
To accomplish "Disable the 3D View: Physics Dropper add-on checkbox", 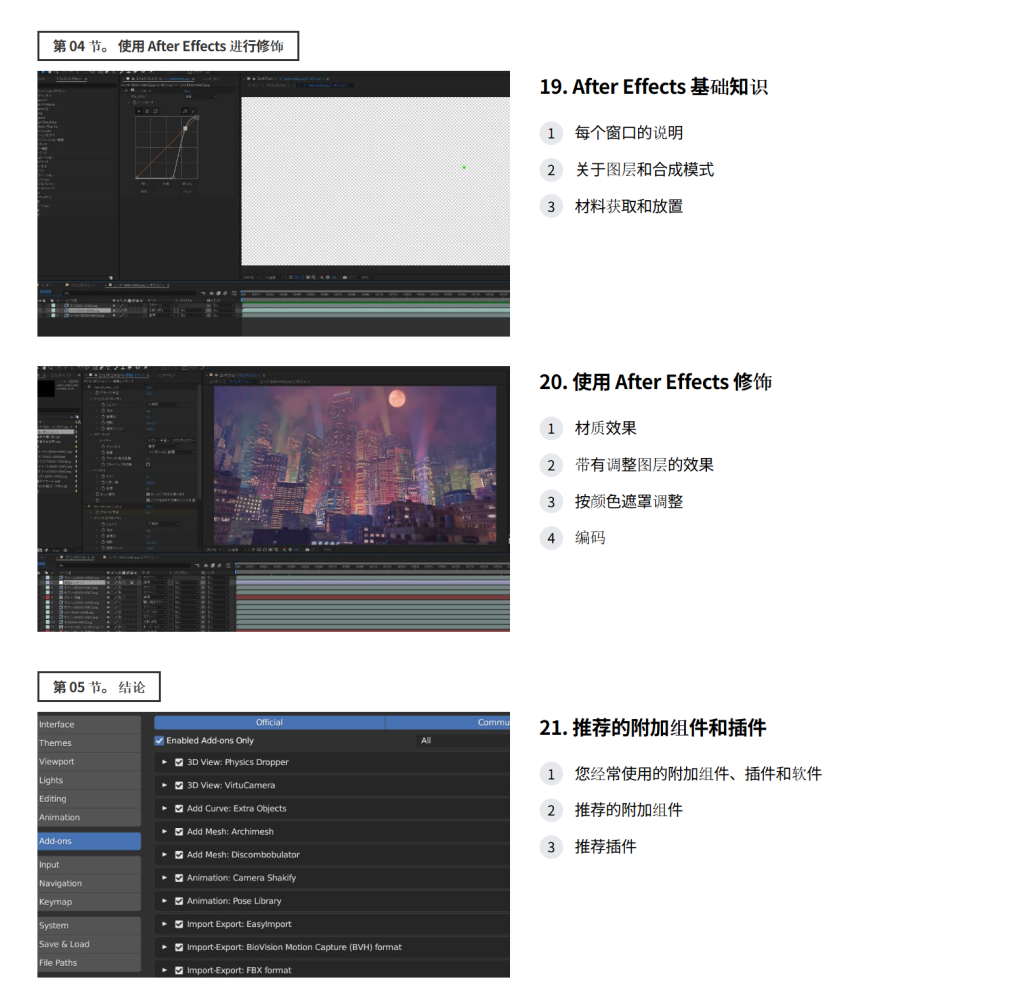I will pos(179,762).
